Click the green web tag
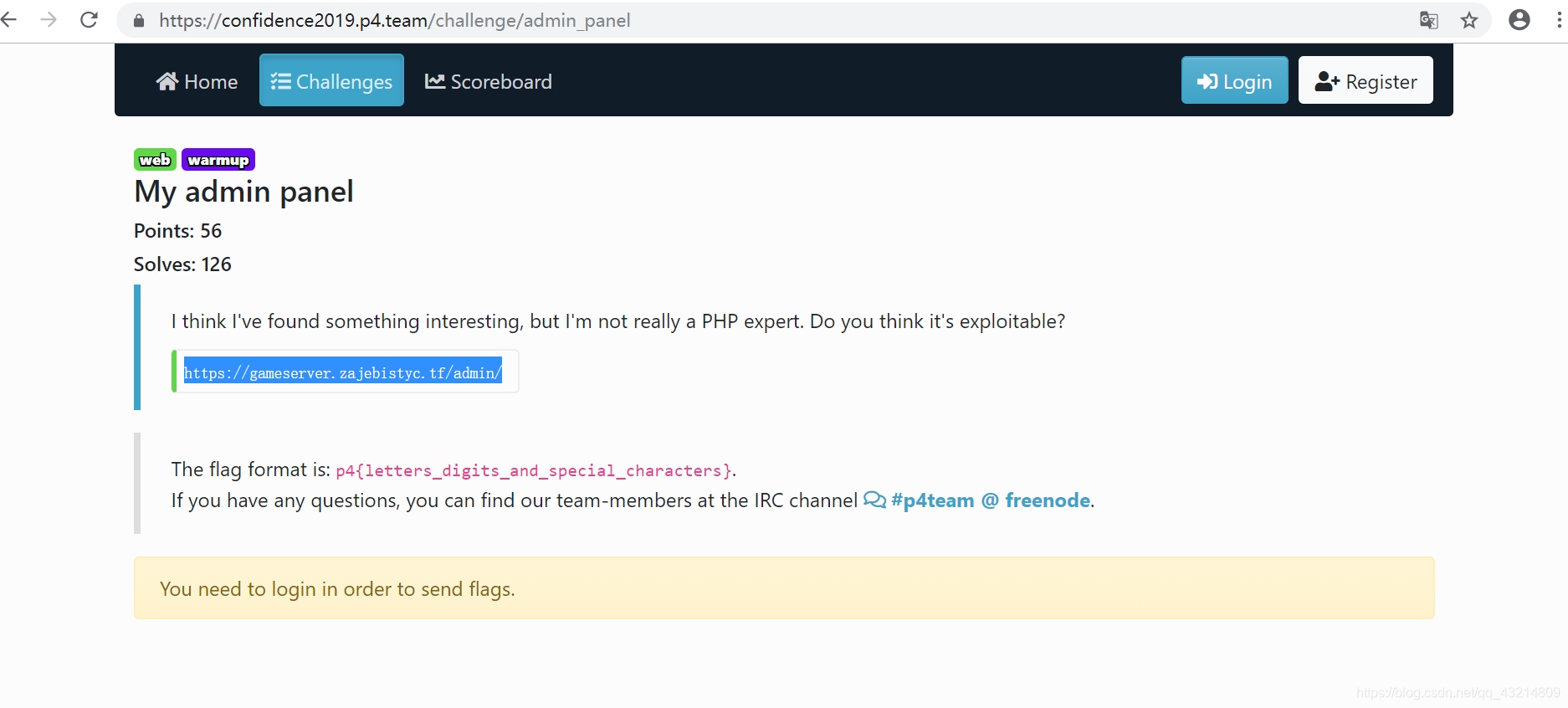 coord(155,160)
